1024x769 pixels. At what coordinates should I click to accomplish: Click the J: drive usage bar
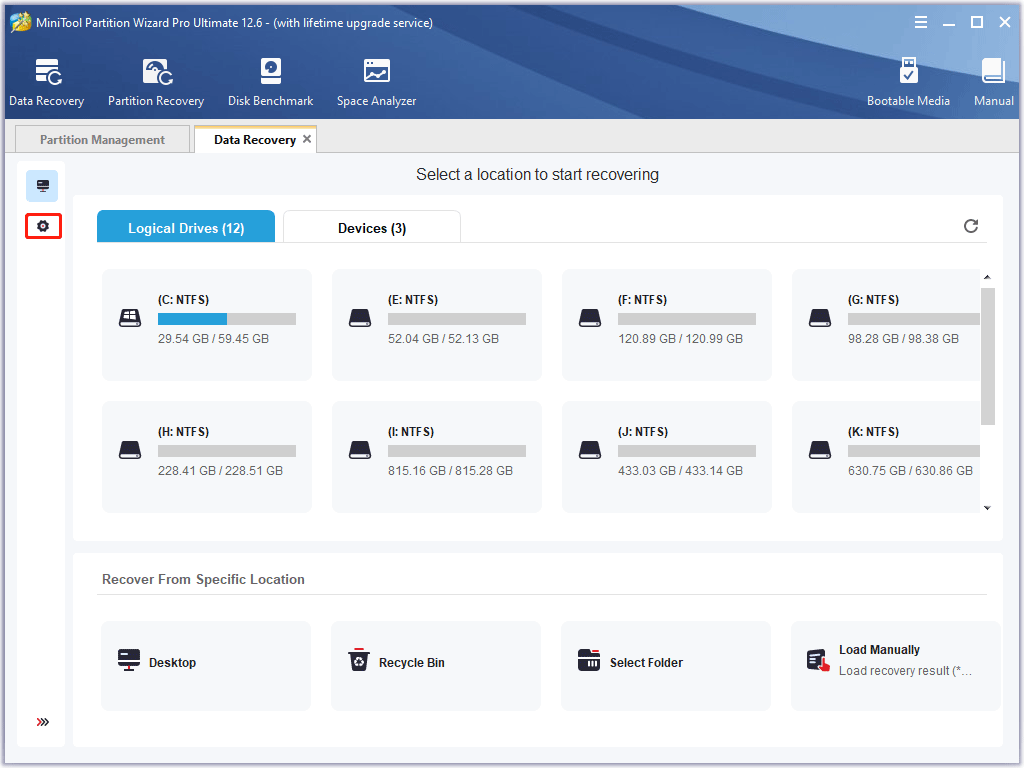(686, 450)
